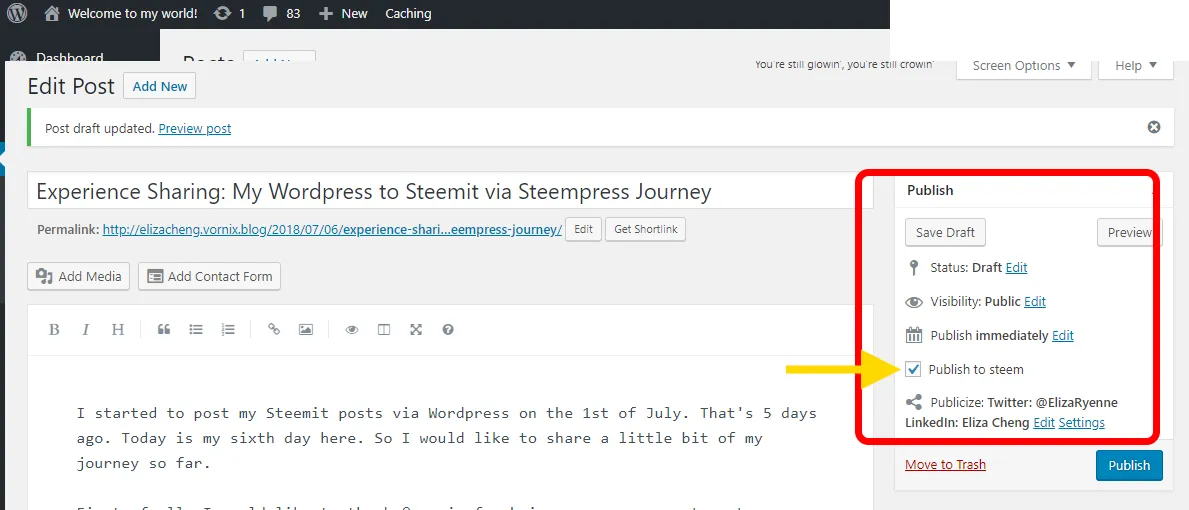Follow the Preview post link
The height and width of the screenshot is (510, 1189).
[195, 129]
